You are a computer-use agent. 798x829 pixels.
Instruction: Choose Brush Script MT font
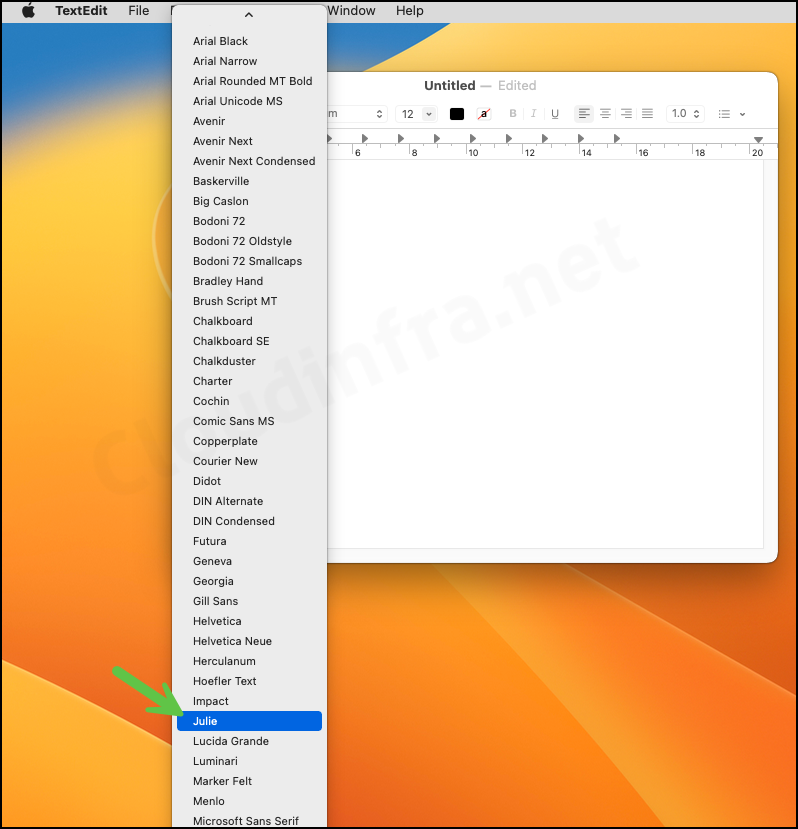point(249,301)
